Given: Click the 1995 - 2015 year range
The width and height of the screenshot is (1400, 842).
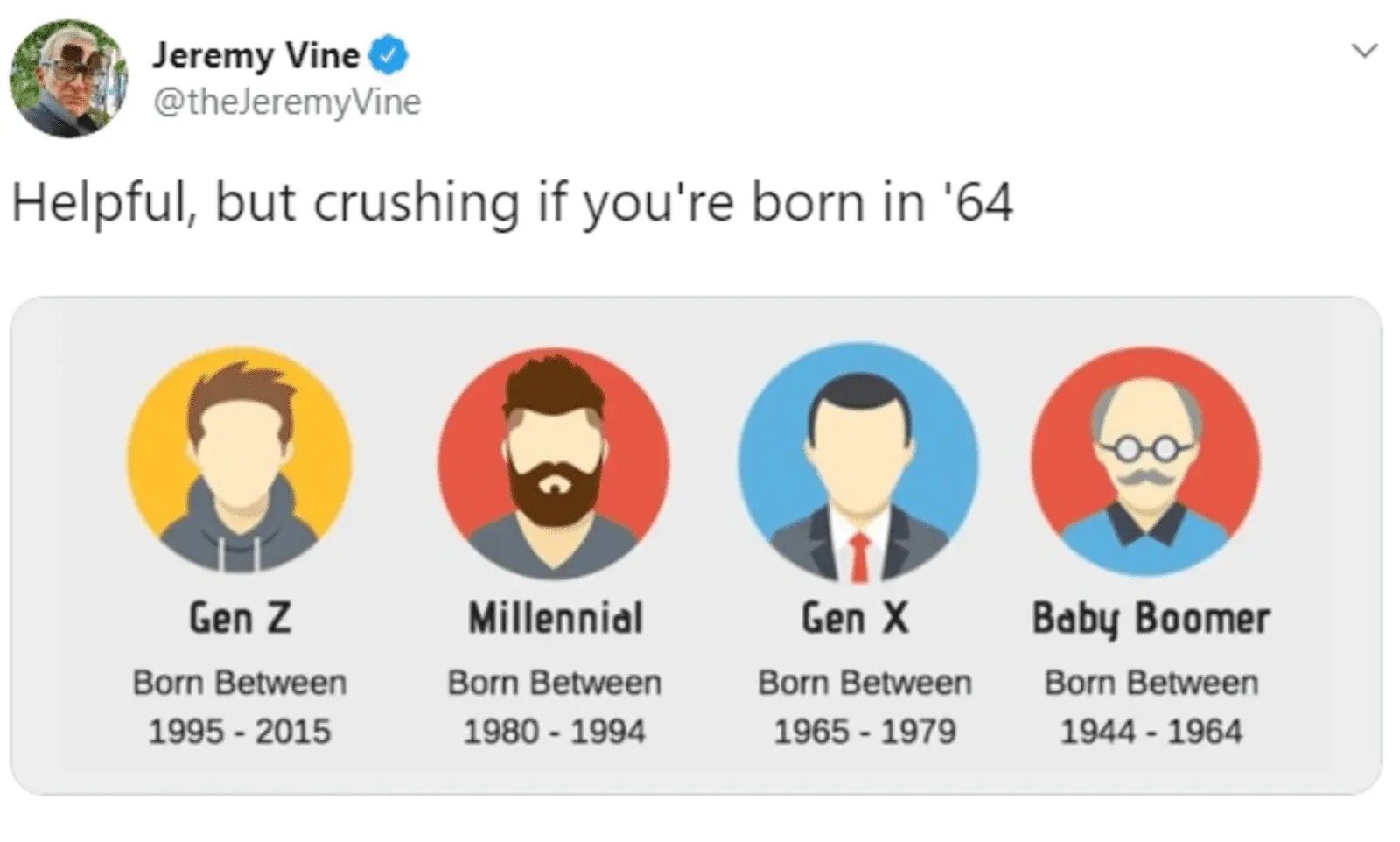Looking at the screenshot, I should (x=240, y=731).
